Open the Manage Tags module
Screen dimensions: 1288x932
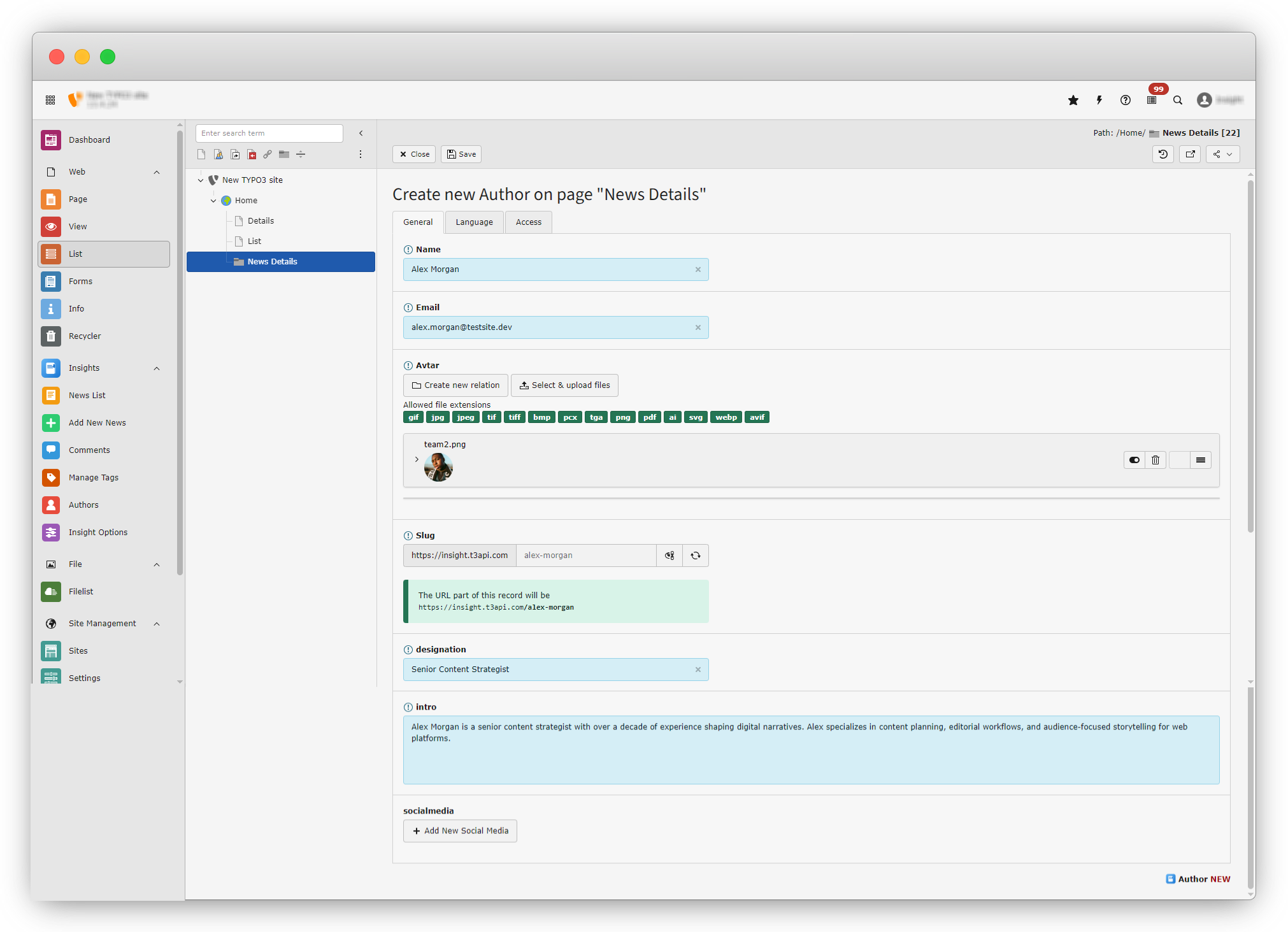click(93, 478)
